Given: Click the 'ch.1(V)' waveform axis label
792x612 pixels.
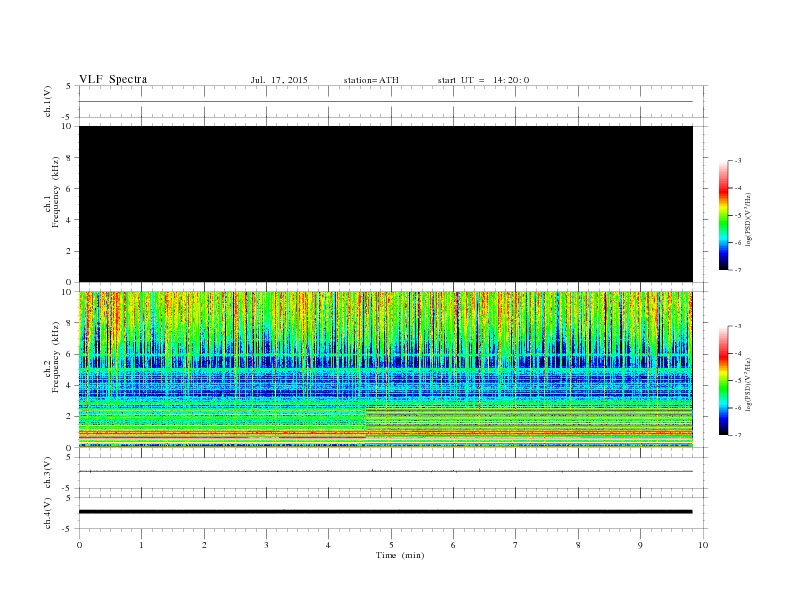Looking at the screenshot, I should click(x=47, y=101).
